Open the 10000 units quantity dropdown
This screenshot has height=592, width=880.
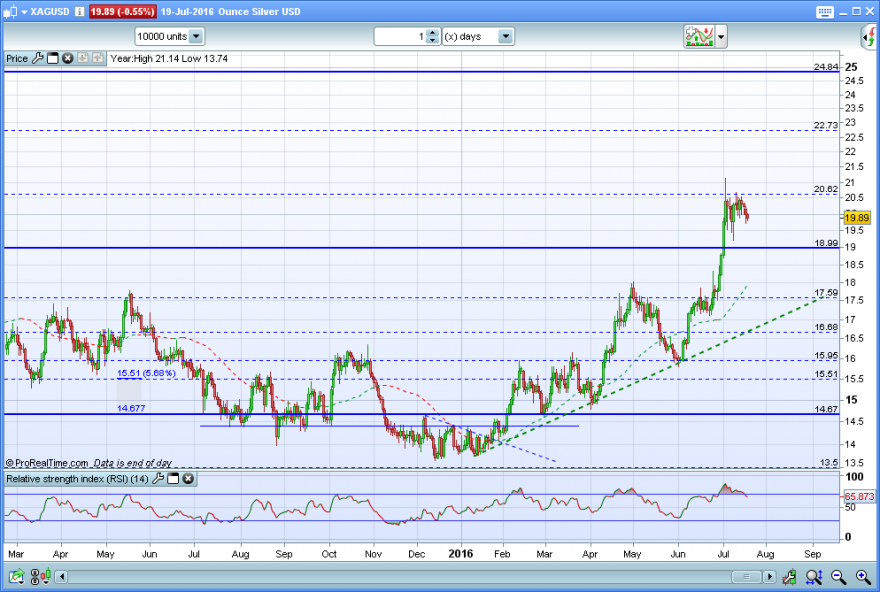tap(169, 36)
